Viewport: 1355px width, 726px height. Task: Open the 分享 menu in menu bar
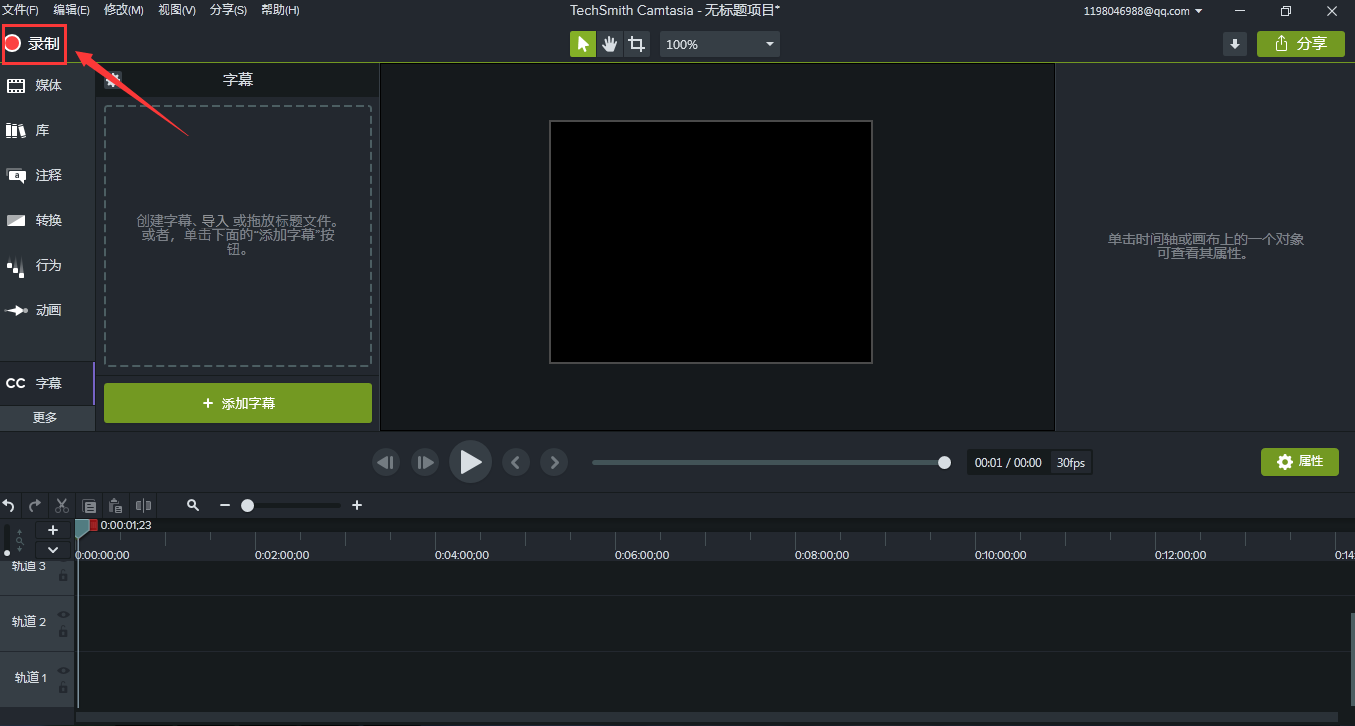point(228,10)
